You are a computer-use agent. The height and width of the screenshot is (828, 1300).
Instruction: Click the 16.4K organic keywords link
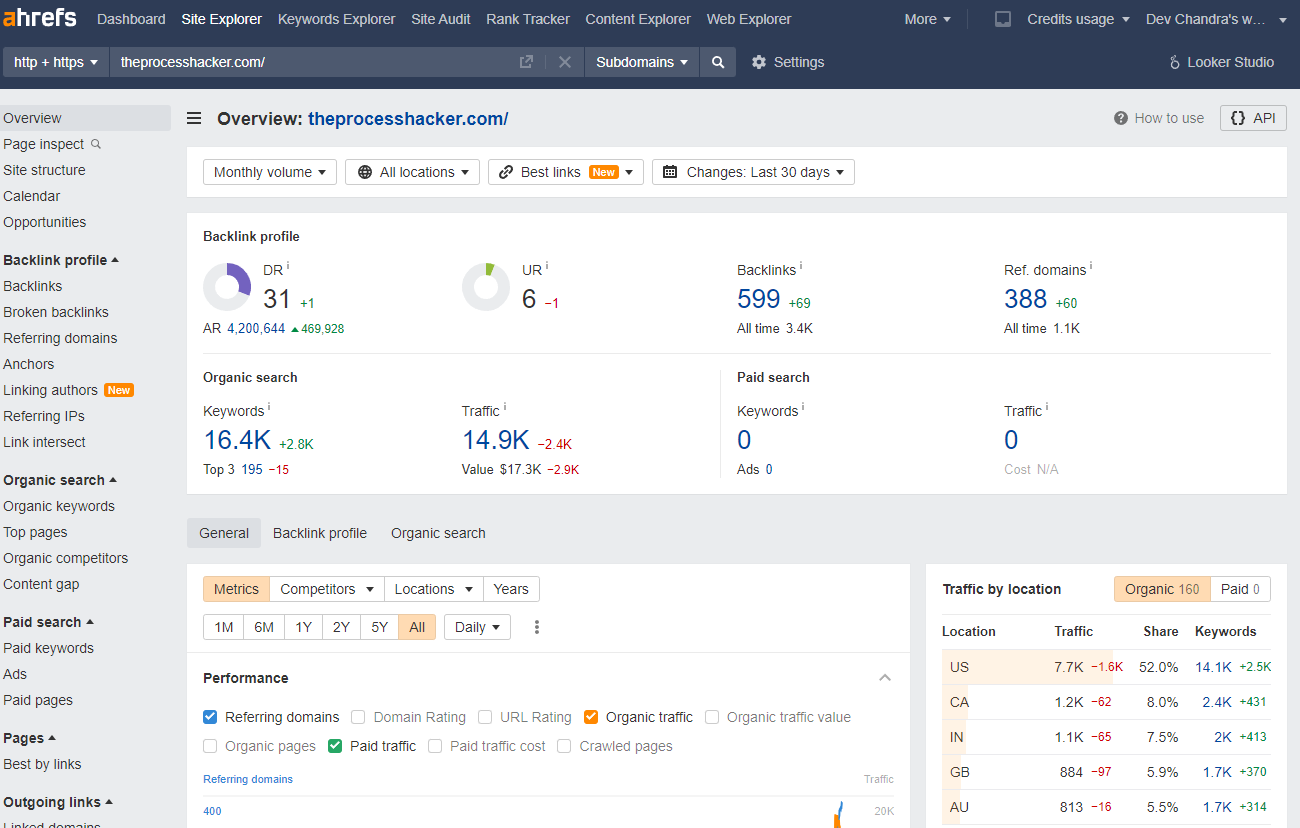click(237, 440)
